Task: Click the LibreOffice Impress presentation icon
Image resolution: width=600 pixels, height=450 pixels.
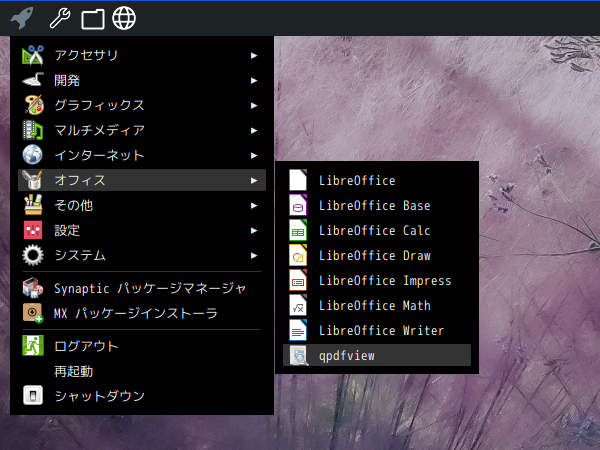Action: pos(298,280)
